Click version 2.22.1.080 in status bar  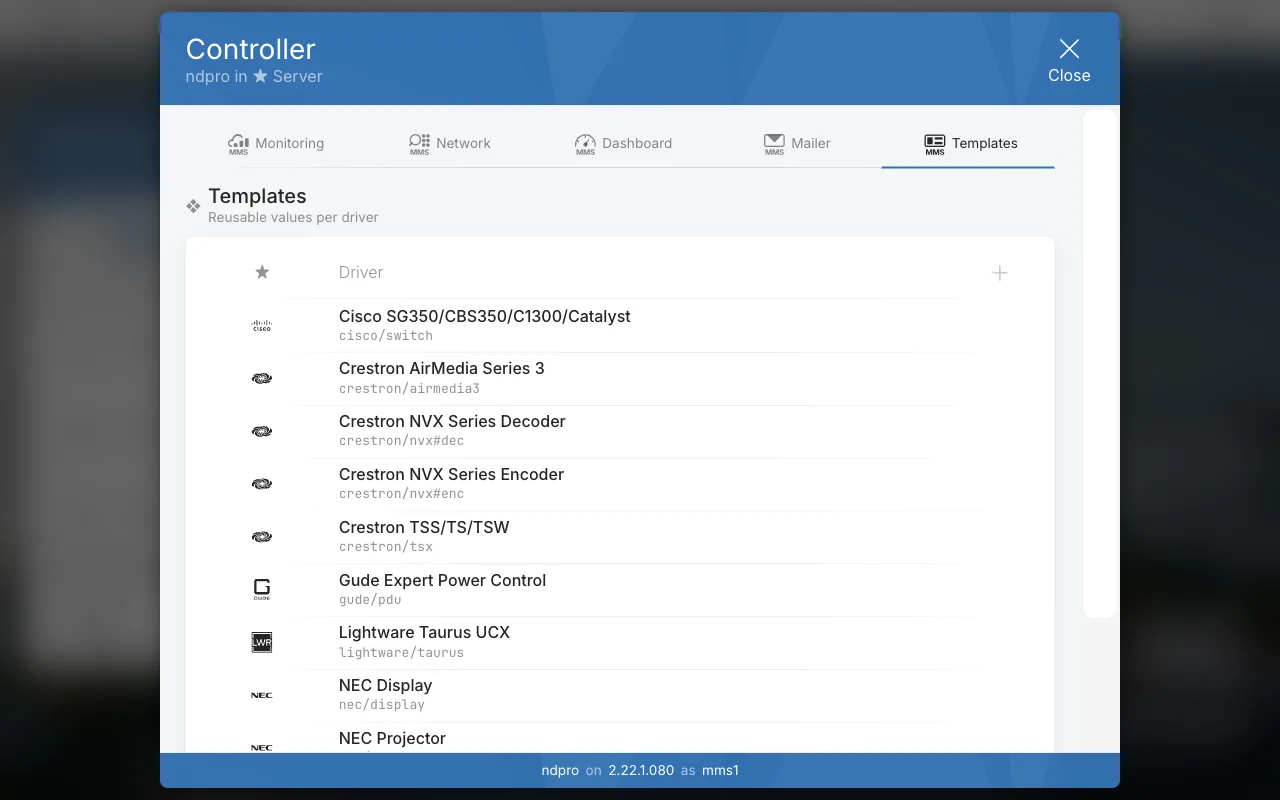[x=641, y=770]
